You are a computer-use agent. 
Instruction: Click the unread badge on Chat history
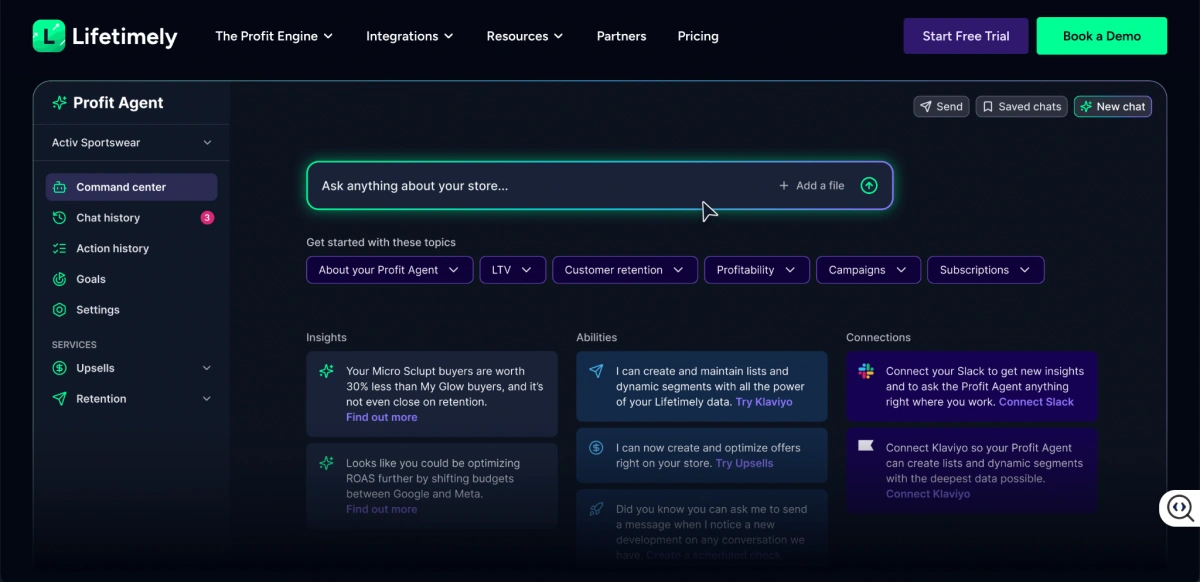[x=207, y=218]
